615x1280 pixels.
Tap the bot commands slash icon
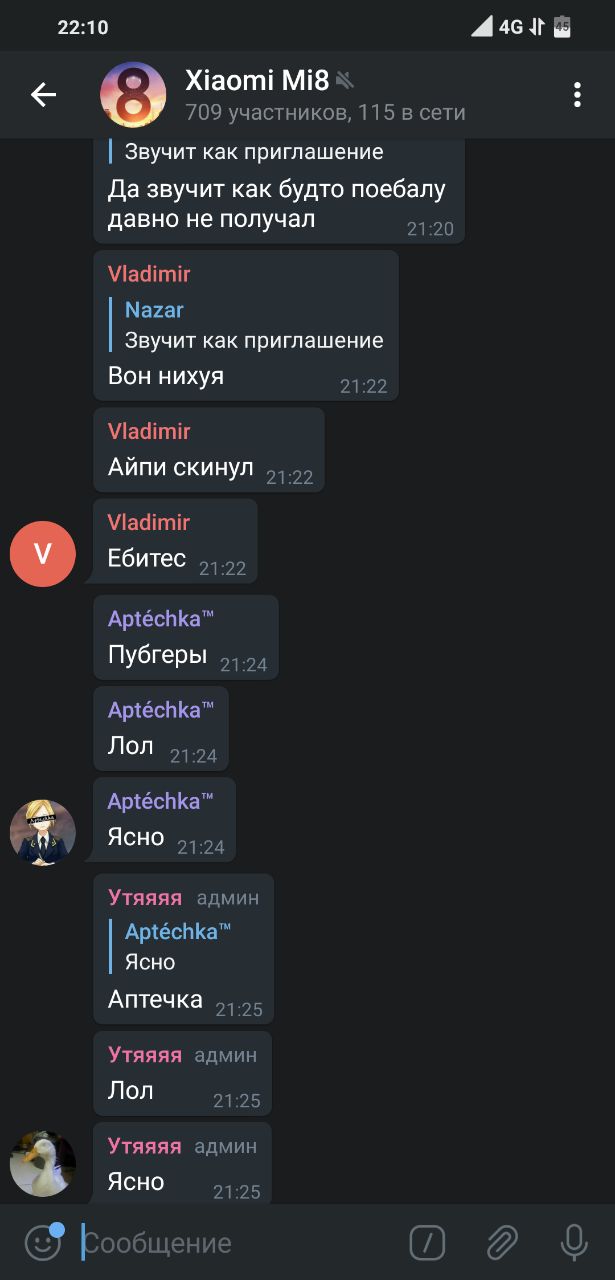428,1243
